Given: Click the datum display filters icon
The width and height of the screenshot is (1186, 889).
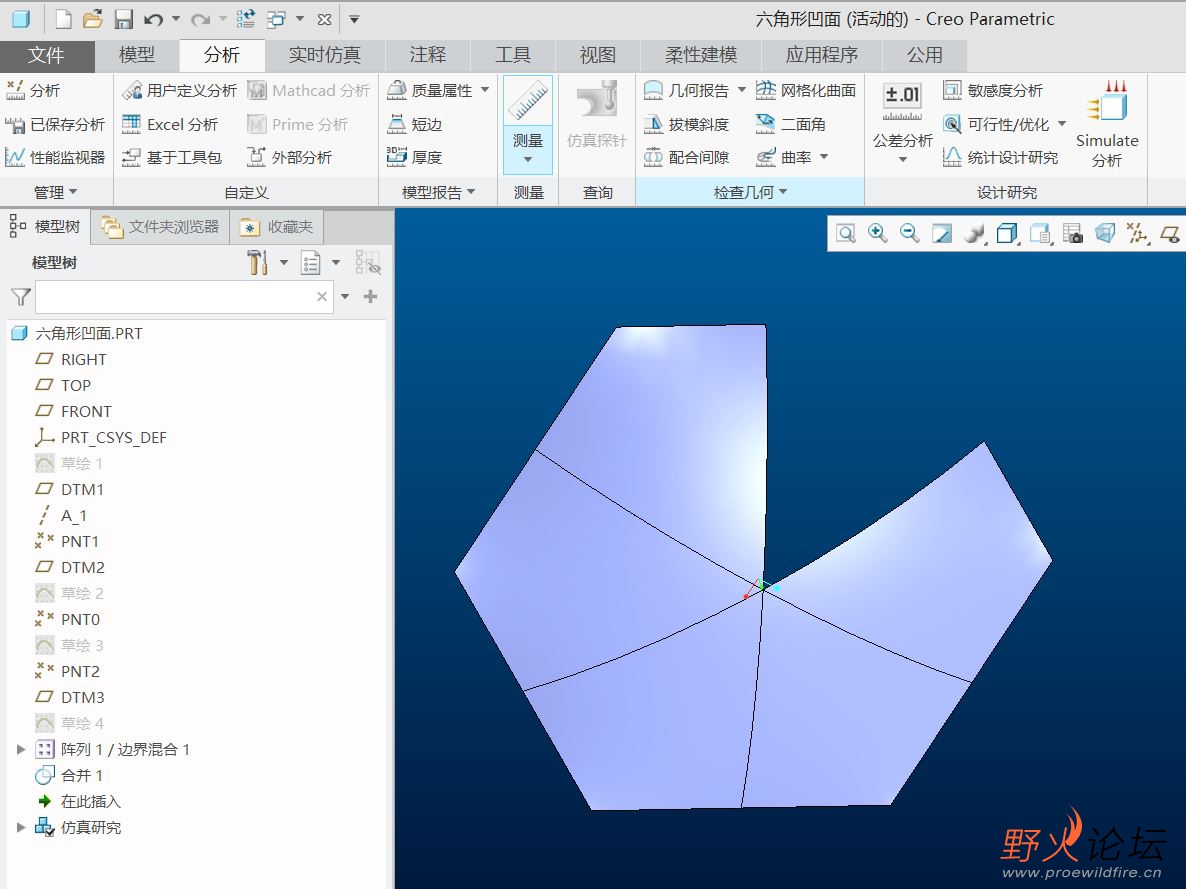Looking at the screenshot, I should [x=1136, y=233].
